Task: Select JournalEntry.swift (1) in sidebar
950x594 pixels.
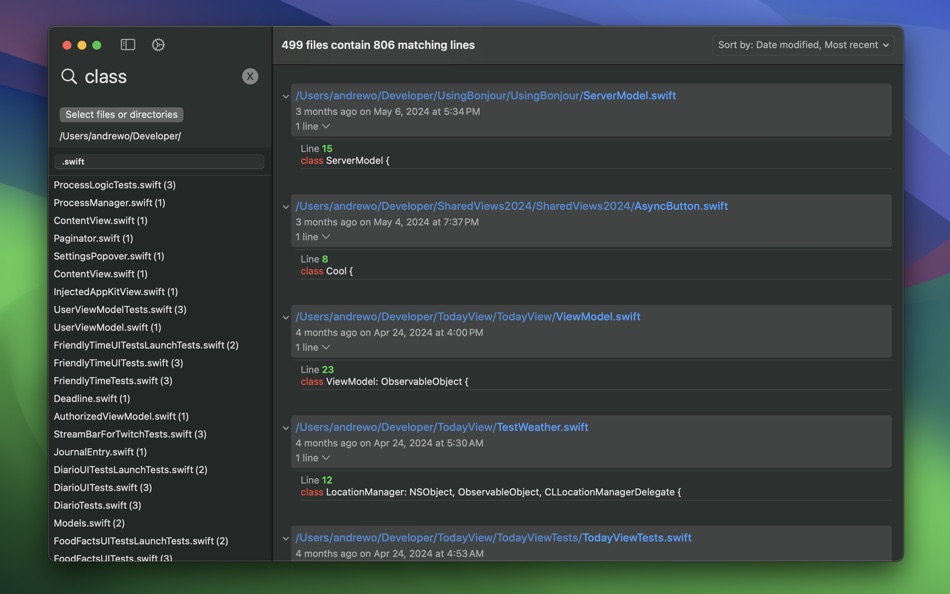Action: (100, 452)
